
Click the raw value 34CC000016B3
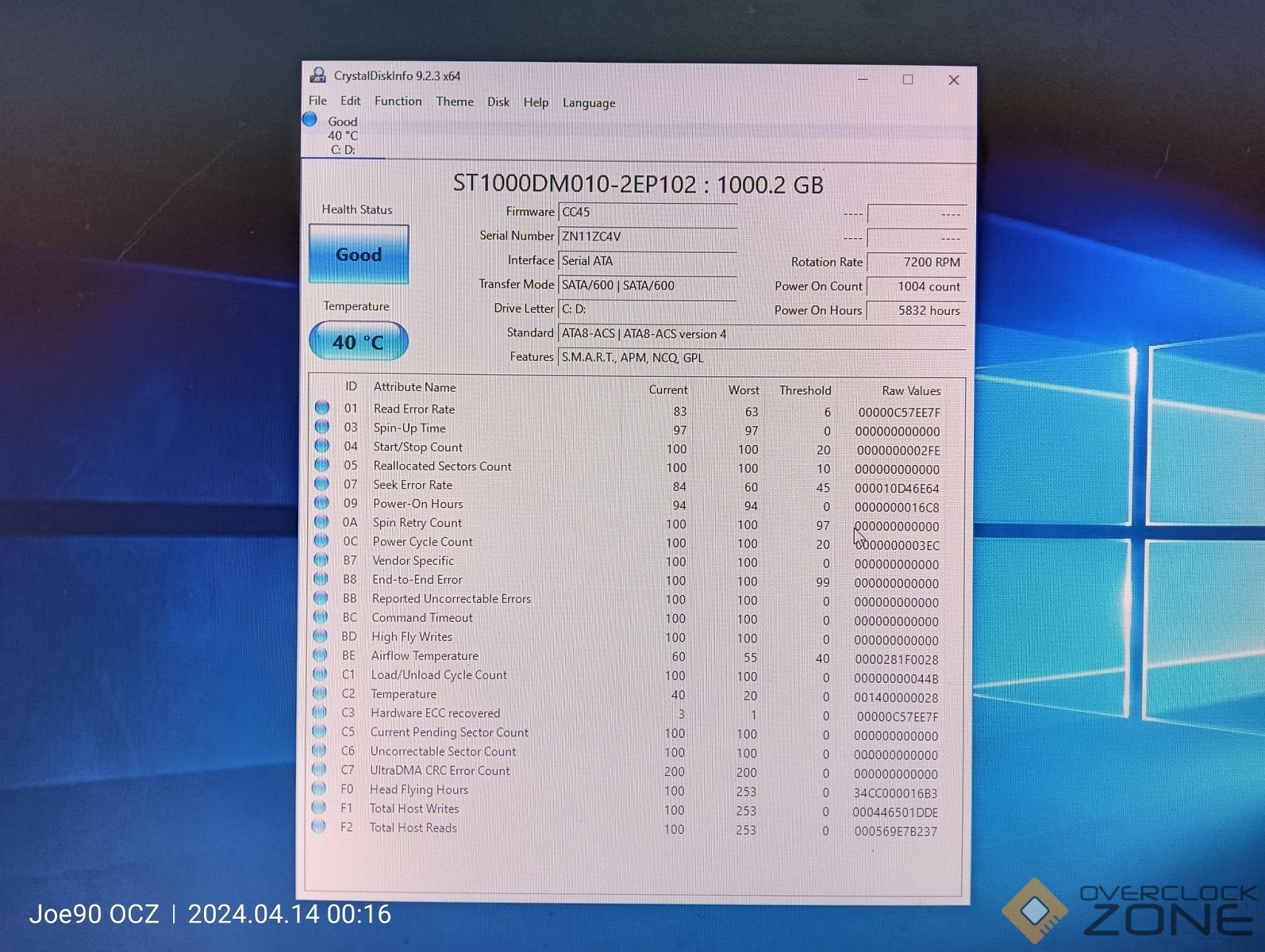[x=895, y=793]
